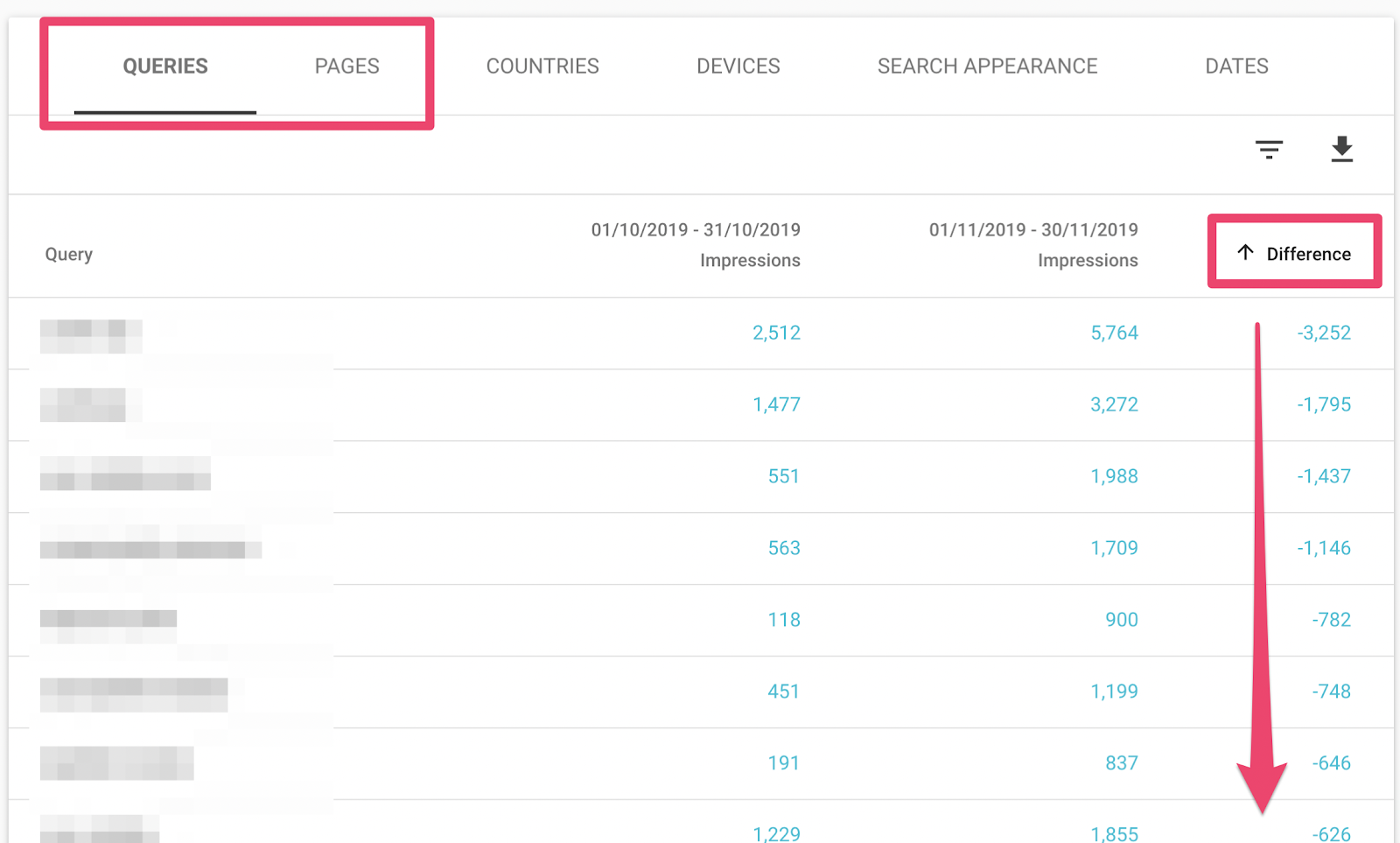Click the 1,199 impressions cell
Image resolution: width=1400 pixels, height=843 pixels.
click(x=1114, y=692)
